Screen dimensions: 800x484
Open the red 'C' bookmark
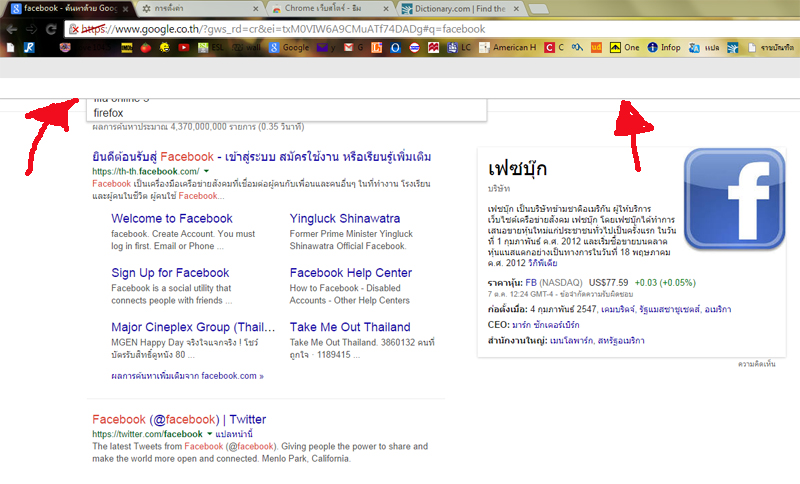click(554, 47)
